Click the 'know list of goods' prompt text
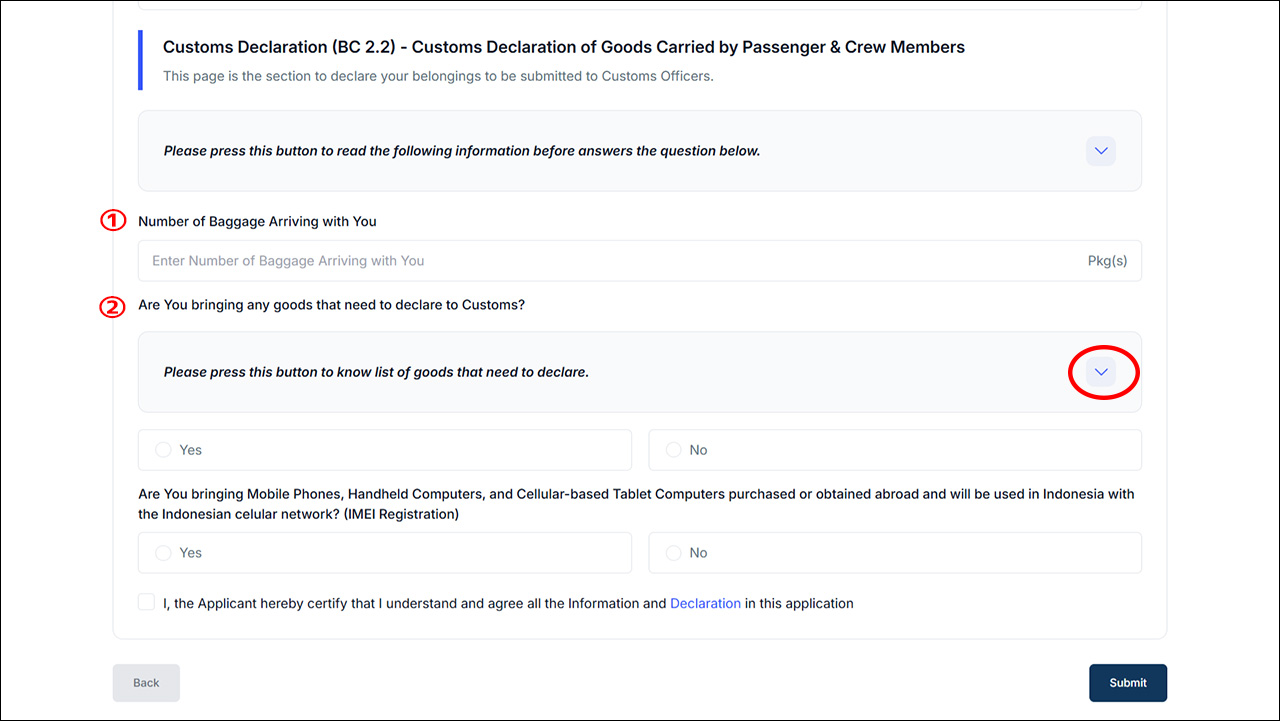This screenshot has height=721, width=1280. coord(376,372)
